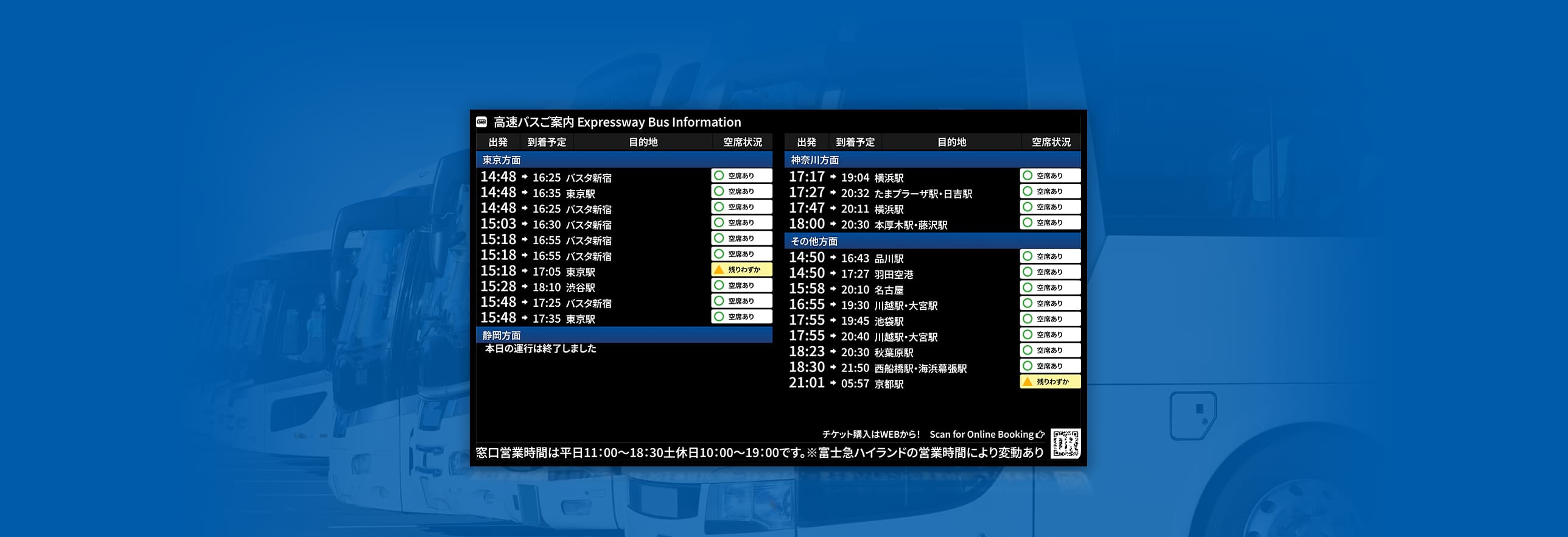Click the 18:30 西船橋駅・海浜幕張駅 row

[877, 368]
